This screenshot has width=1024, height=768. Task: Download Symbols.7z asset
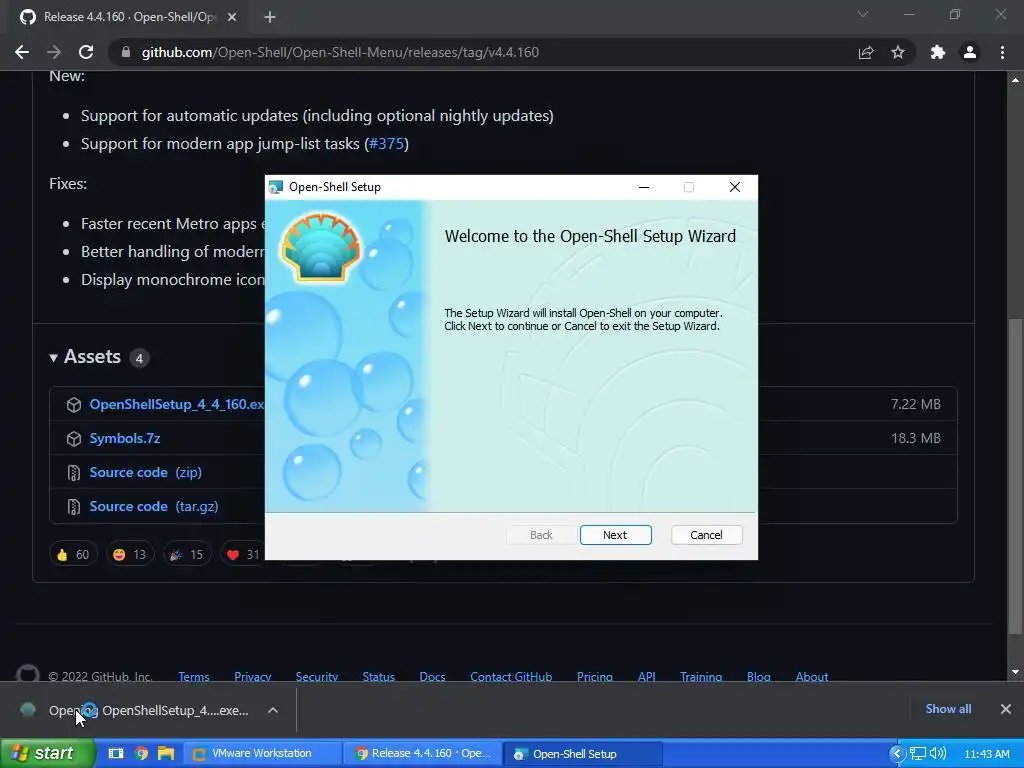[125, 438]
